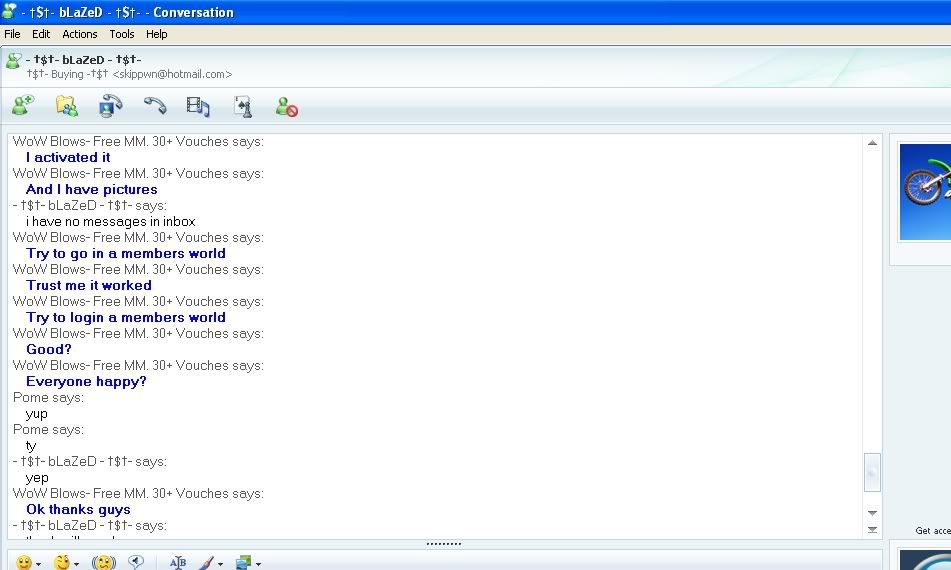Click Pome's message 'ty'
Image resolution: width=951 pixels, height=570 pixels.
pyautogui.click(x=31, y=446)
